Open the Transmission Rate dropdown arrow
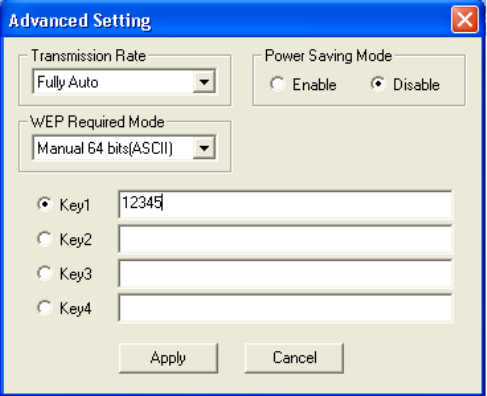487x396 pixels. tap(204, 81)
